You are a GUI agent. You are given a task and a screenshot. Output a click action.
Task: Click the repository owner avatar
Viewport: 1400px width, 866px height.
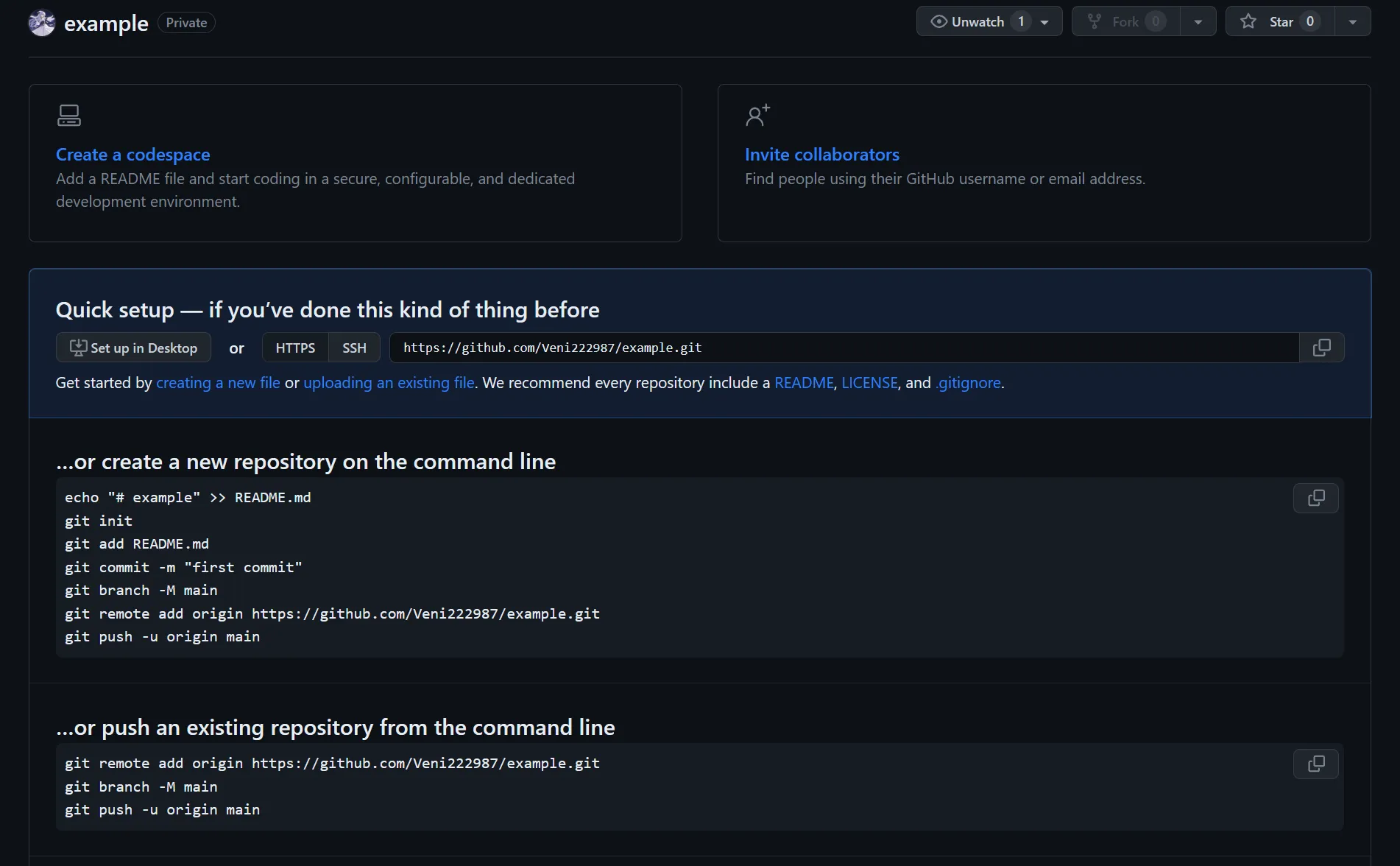coord(42,23)
